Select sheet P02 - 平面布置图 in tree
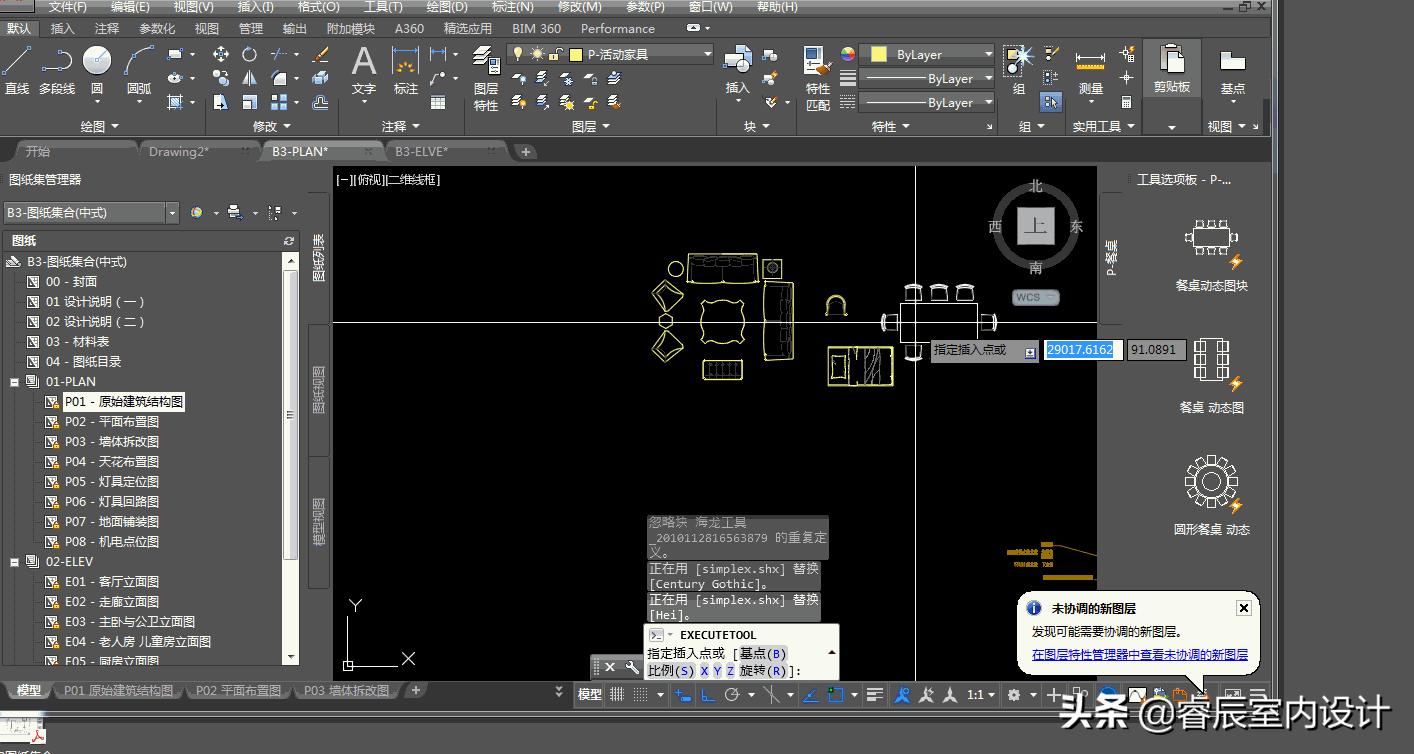The height and width of the screenshot is (754, 1414). tap(112, 422)
